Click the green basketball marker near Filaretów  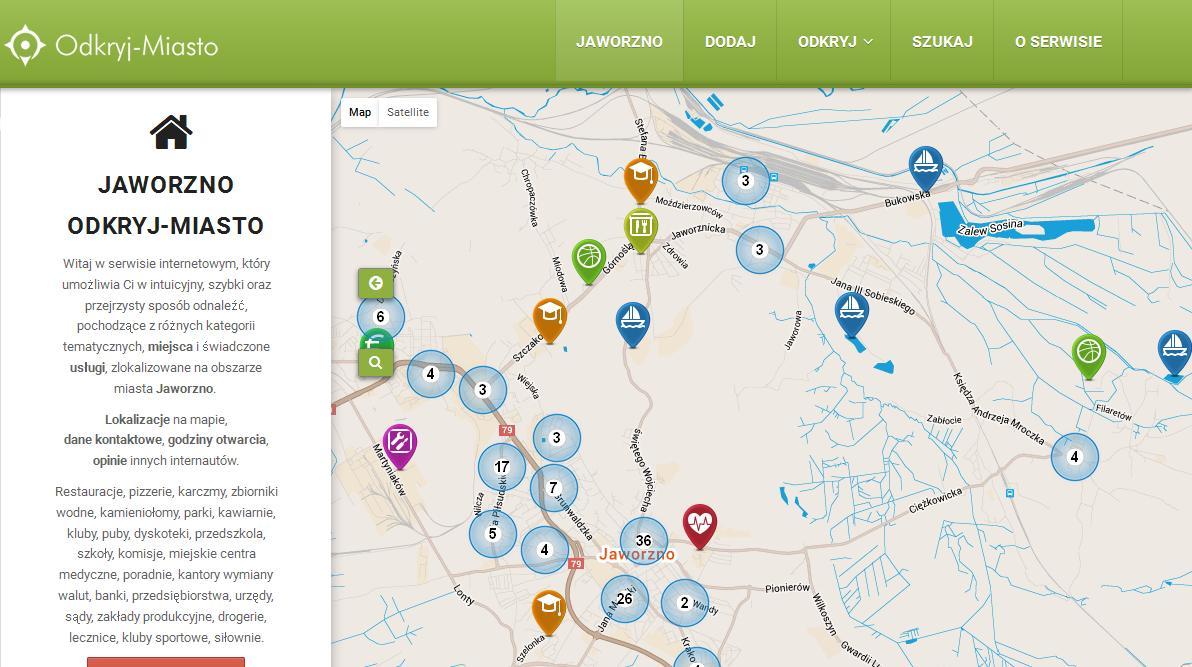coord(1088,354)
